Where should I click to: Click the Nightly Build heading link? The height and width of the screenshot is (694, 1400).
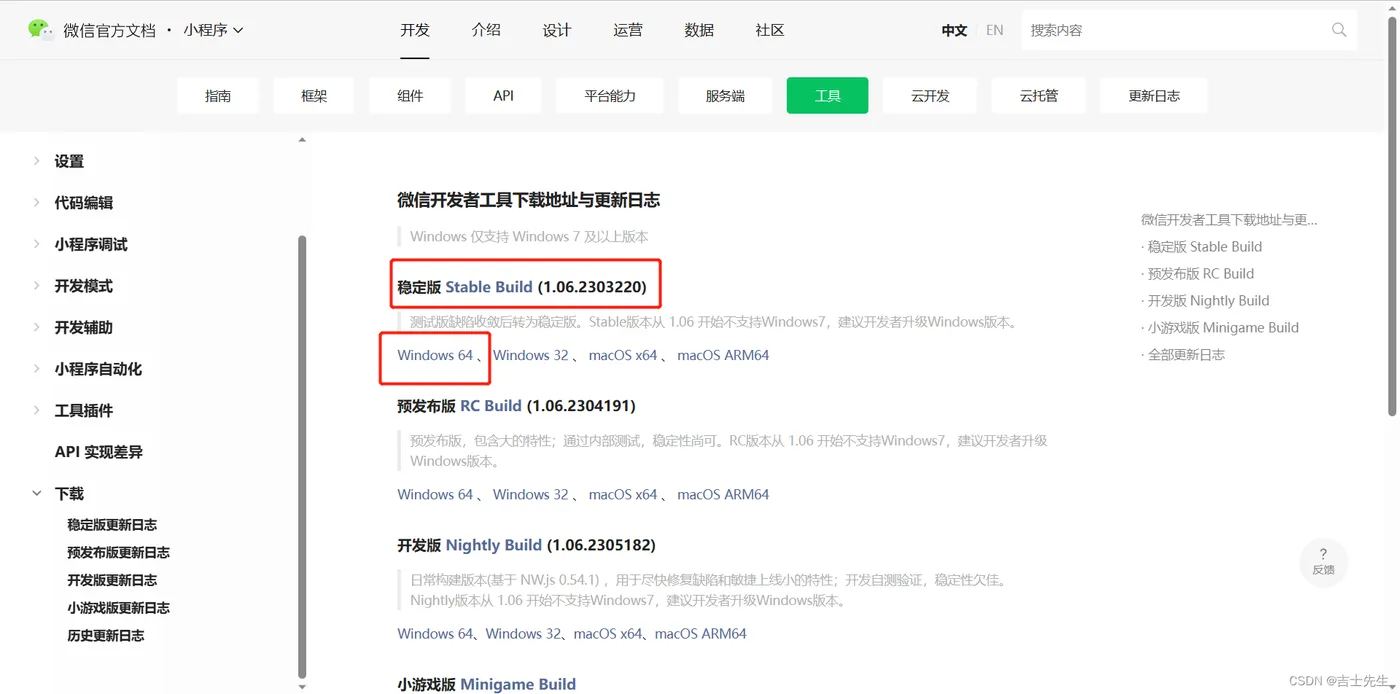(x=494, y=545)
